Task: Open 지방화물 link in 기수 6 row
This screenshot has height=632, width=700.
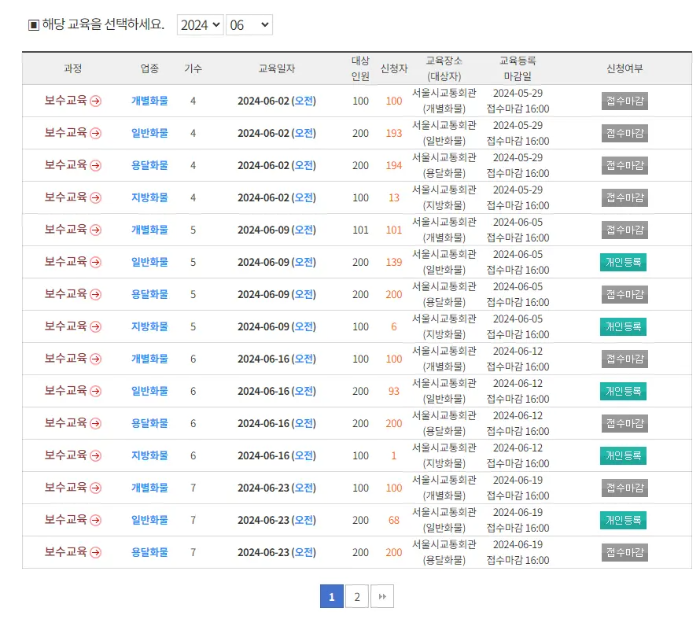Action: pos(150,456)
